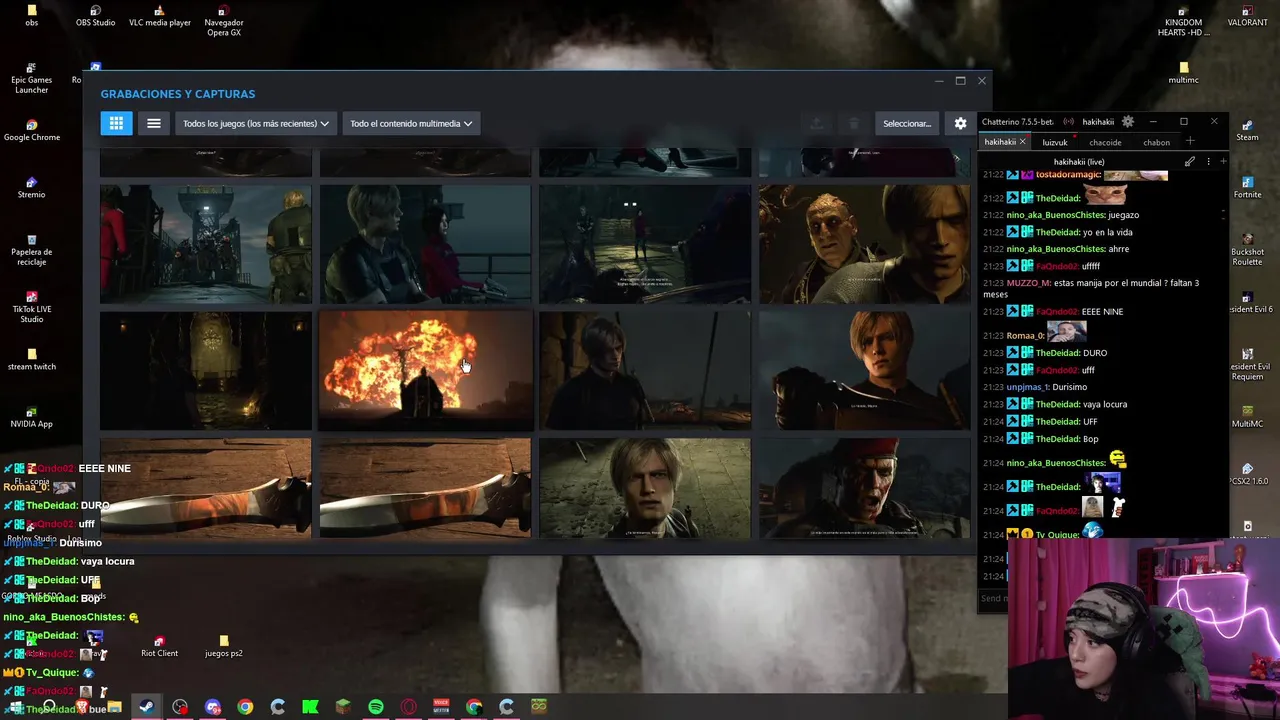The height and width of the screenshot is (720, 1280).
Task: Click the 'Seleccionar...' button
Action: 907,123
